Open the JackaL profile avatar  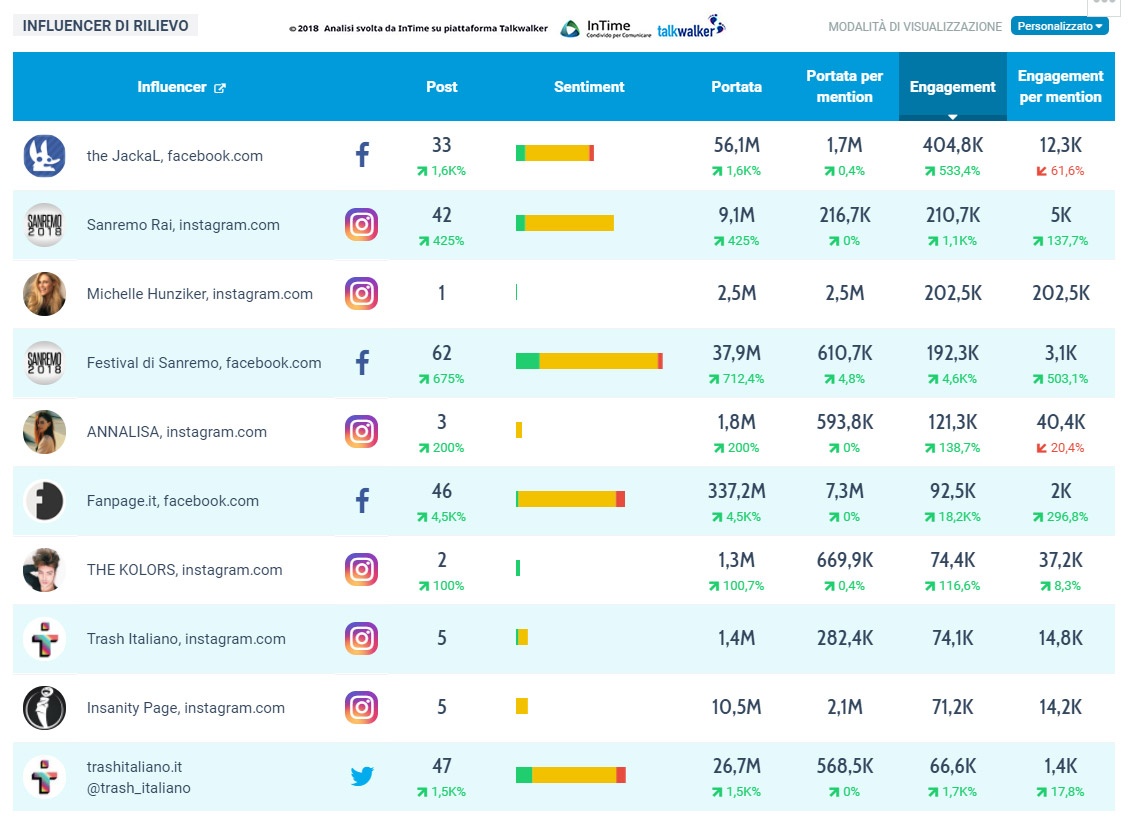[45, 156]
